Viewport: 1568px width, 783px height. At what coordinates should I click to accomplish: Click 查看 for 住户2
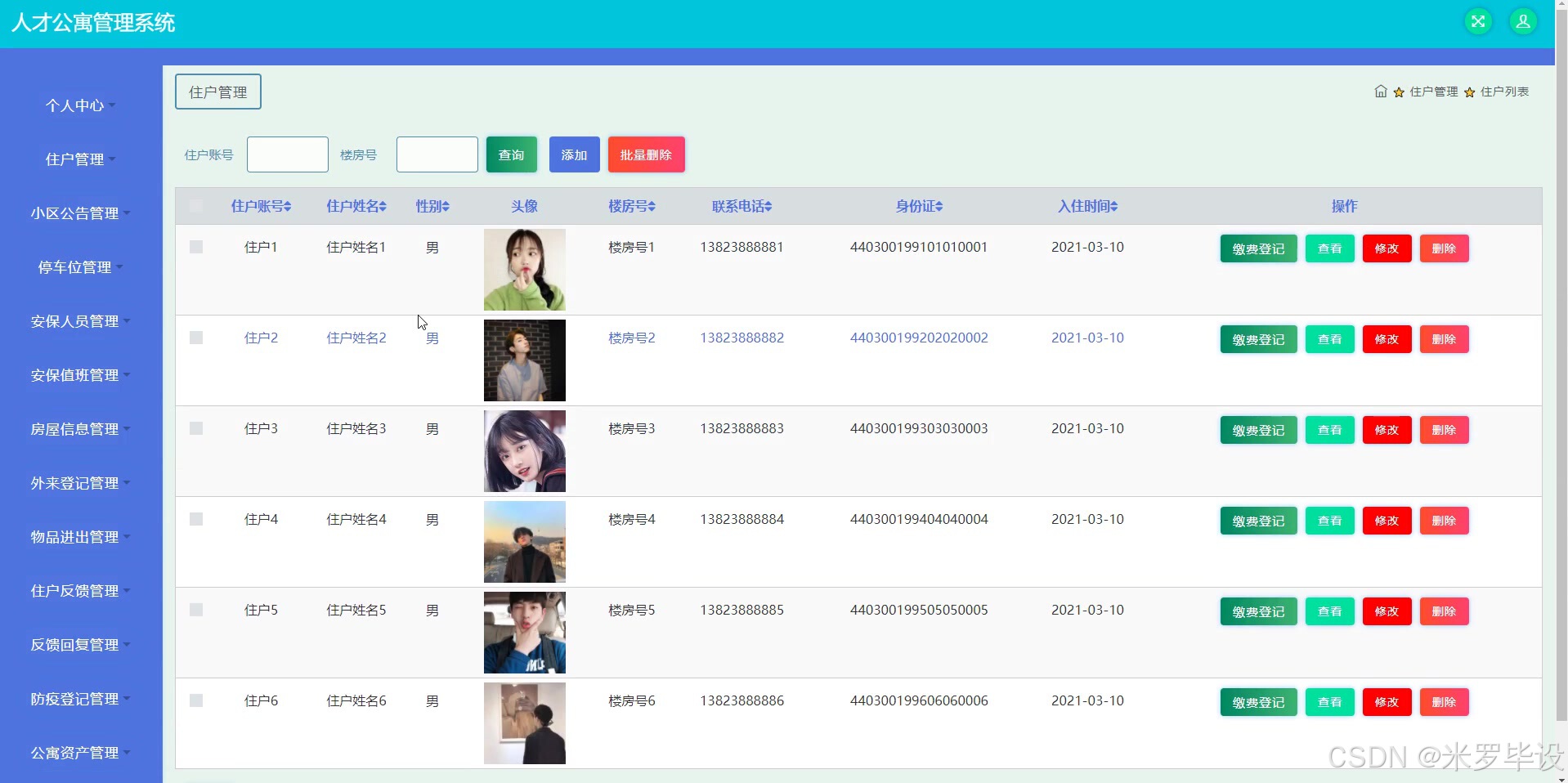click(1330, 339)
